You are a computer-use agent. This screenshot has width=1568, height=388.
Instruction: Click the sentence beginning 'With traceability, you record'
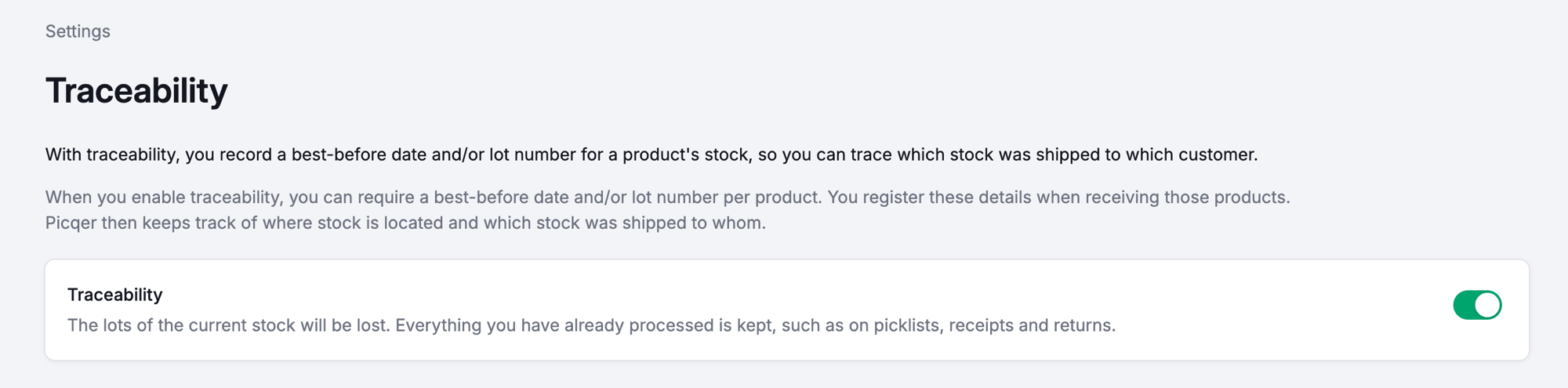[x=652, y=154]
